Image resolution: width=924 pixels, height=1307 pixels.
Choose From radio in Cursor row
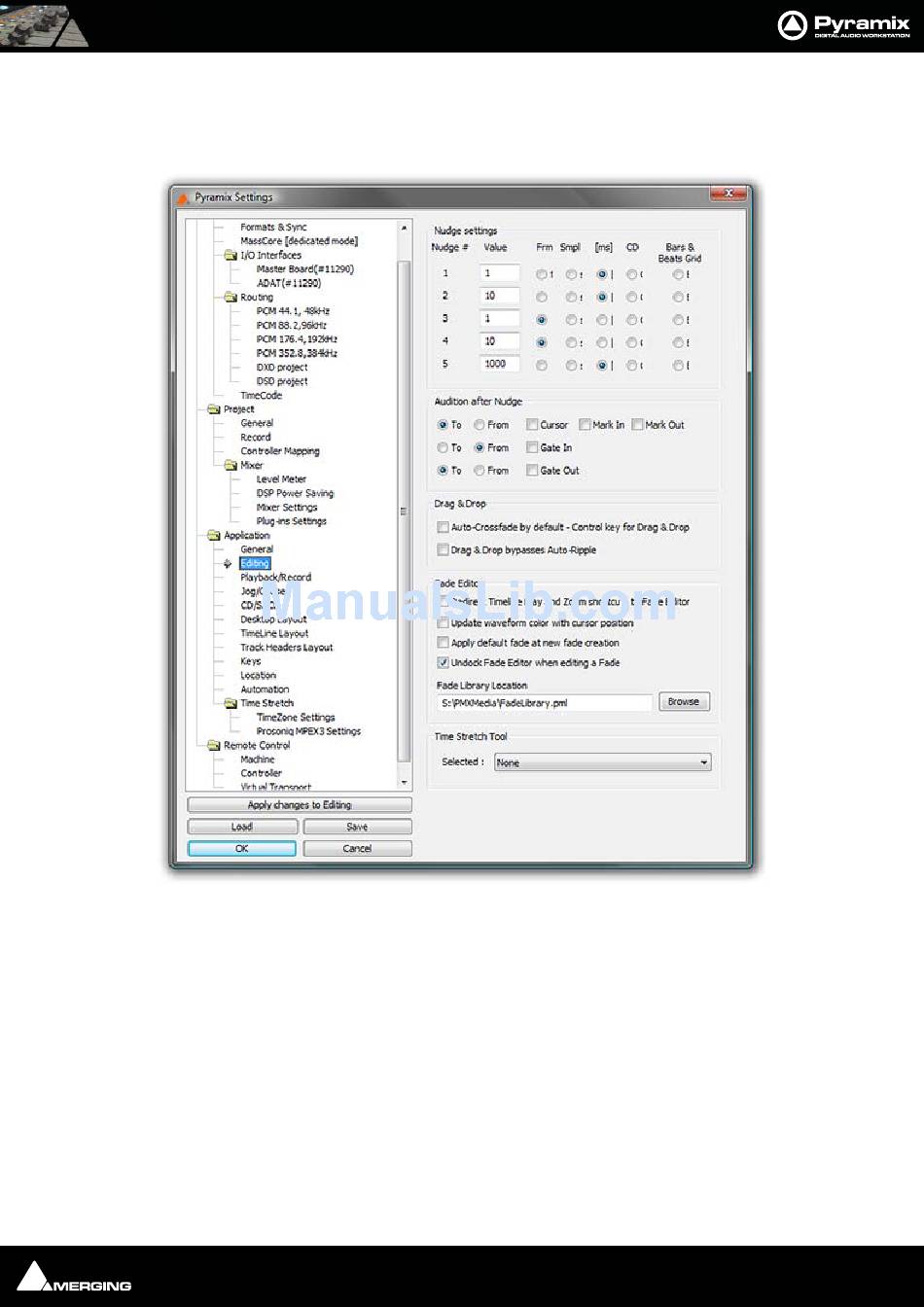(x=480, y=425)
